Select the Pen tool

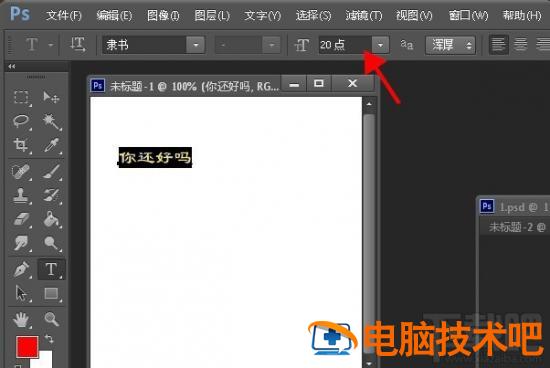[x=21, y=269]
